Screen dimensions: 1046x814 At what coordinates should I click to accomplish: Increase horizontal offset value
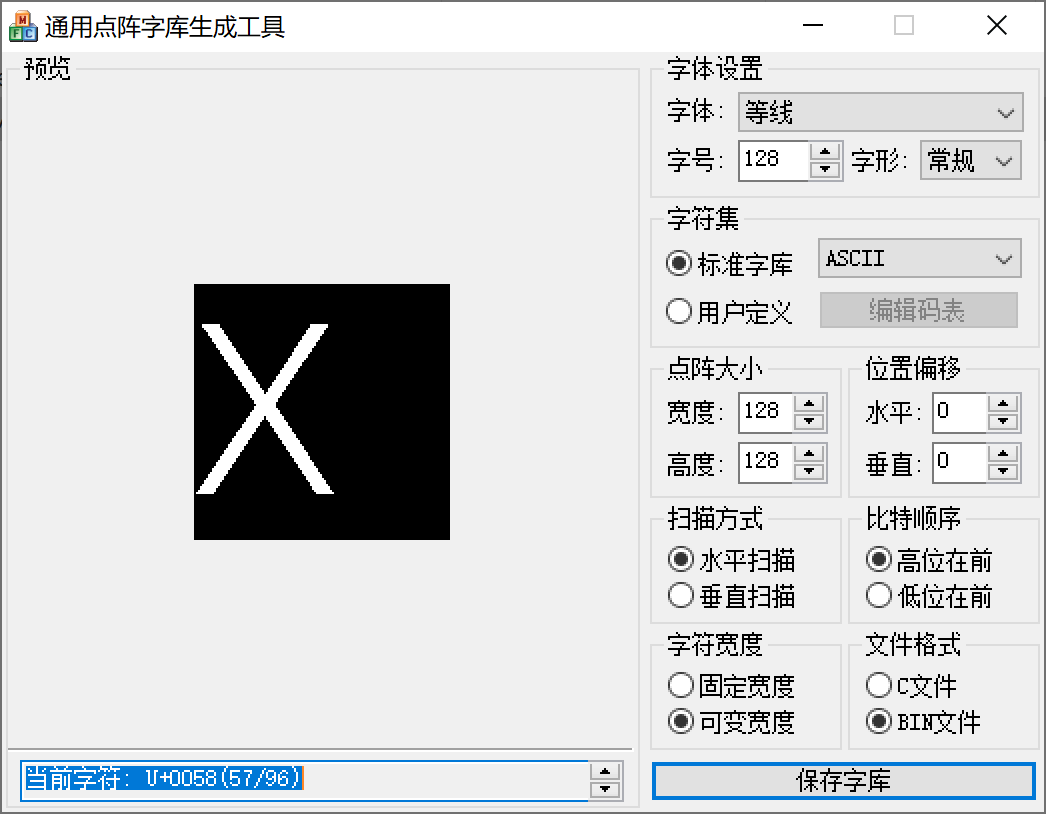coord(1004,403)
